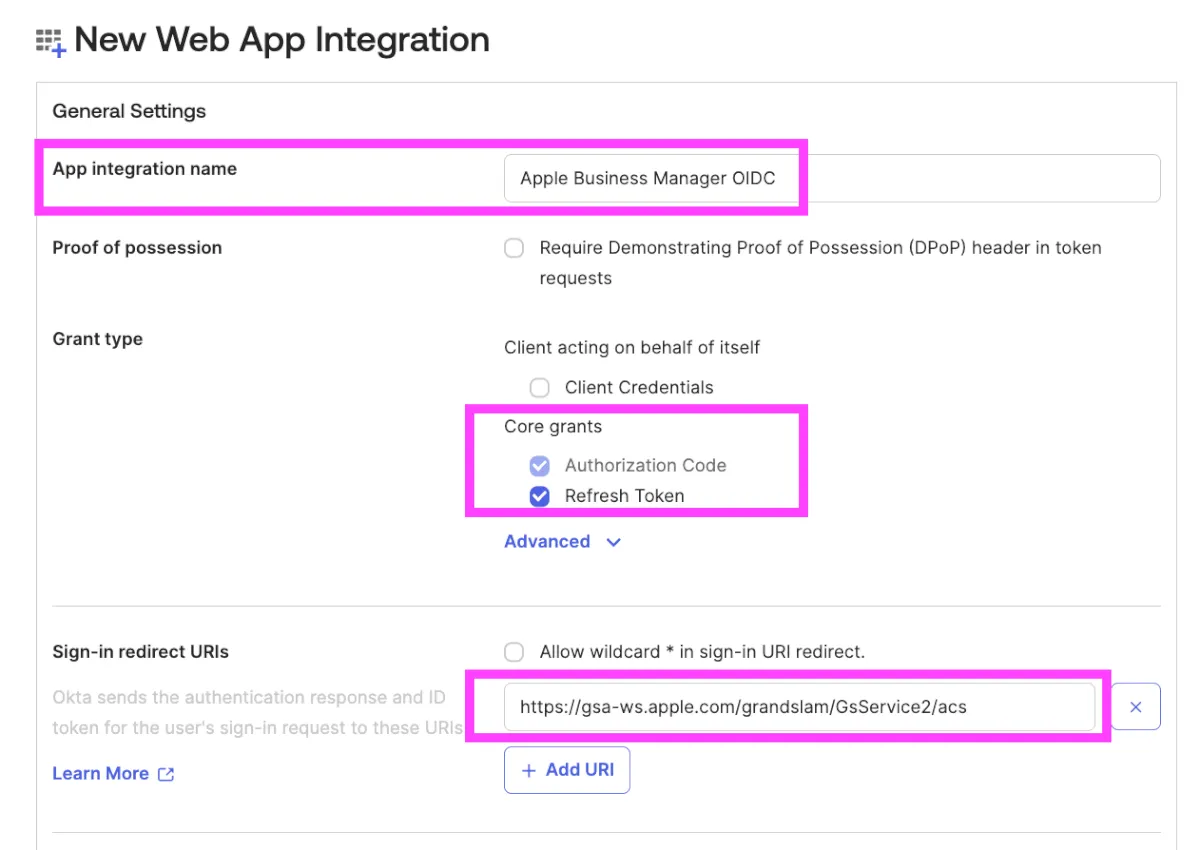
Task: Expand the Advanced grant options
Action: pos(547,542)
